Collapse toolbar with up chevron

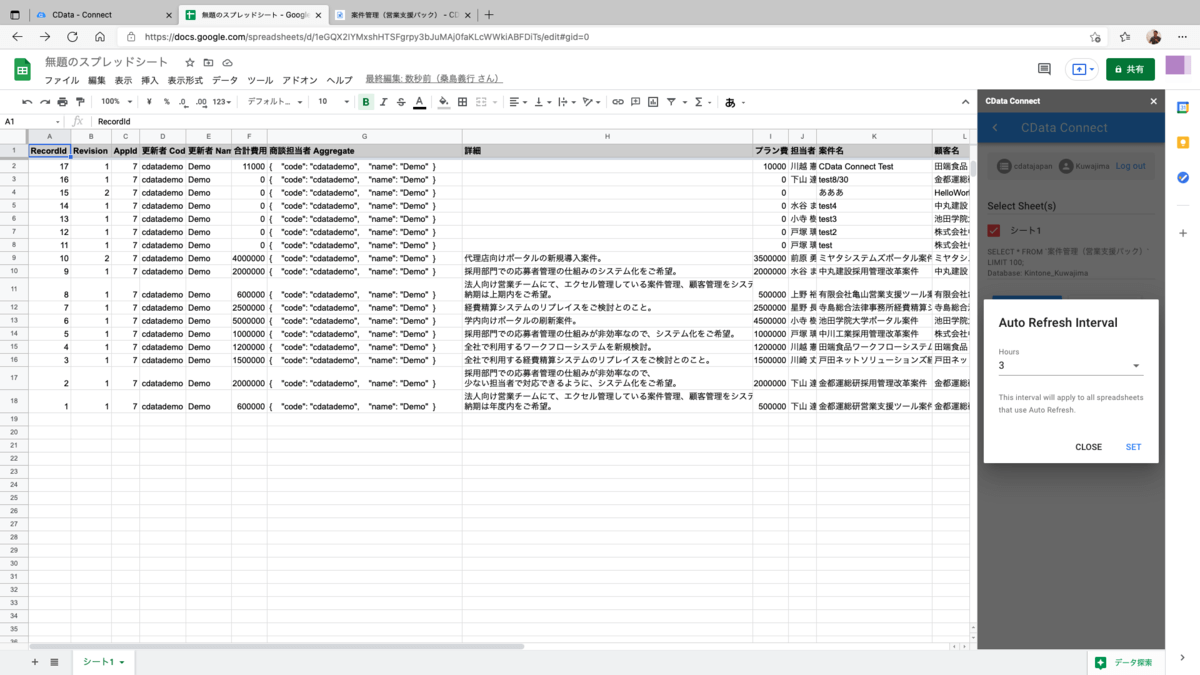coord(965,102)
